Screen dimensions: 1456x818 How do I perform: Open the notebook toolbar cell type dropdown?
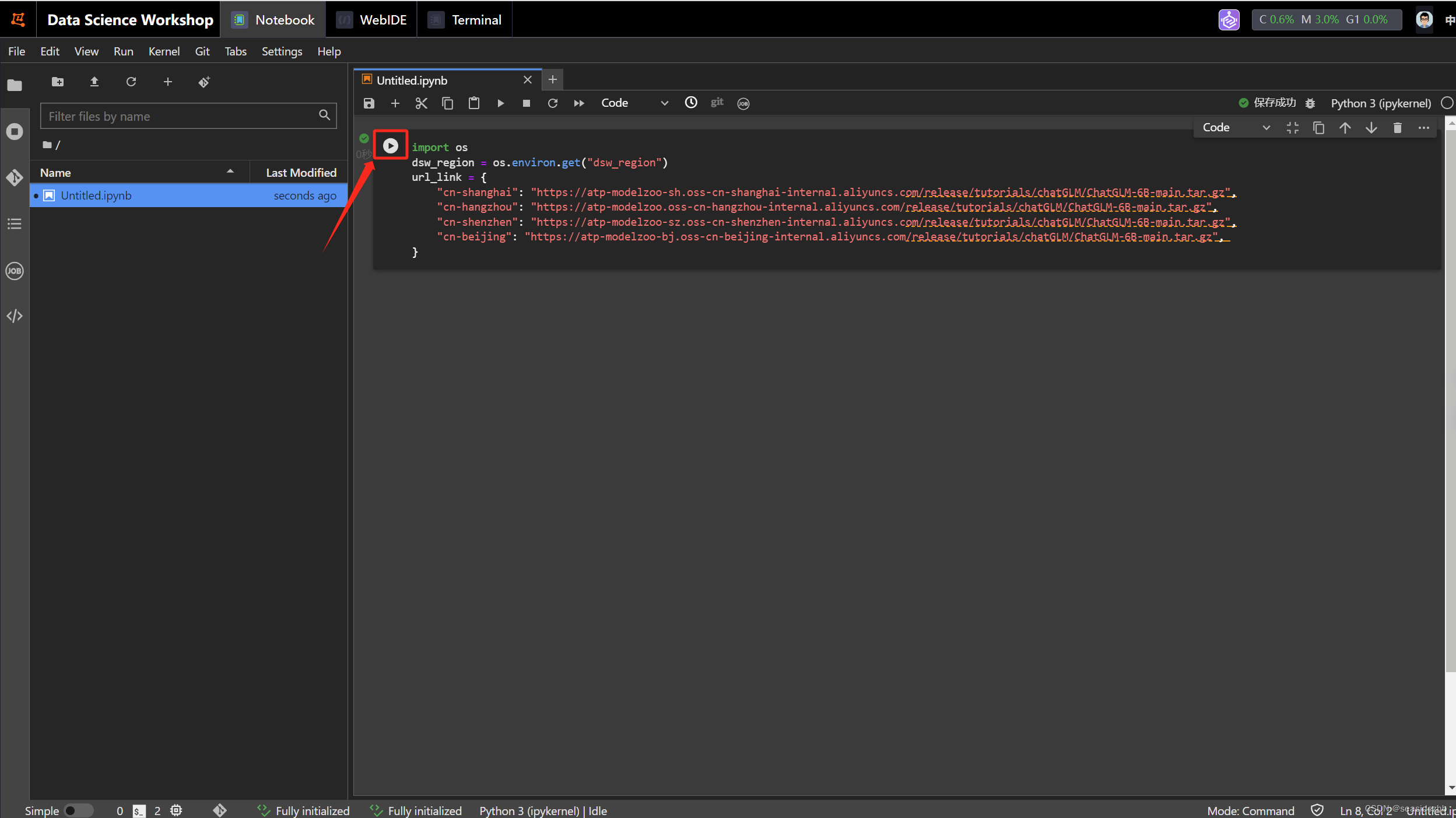634,103
